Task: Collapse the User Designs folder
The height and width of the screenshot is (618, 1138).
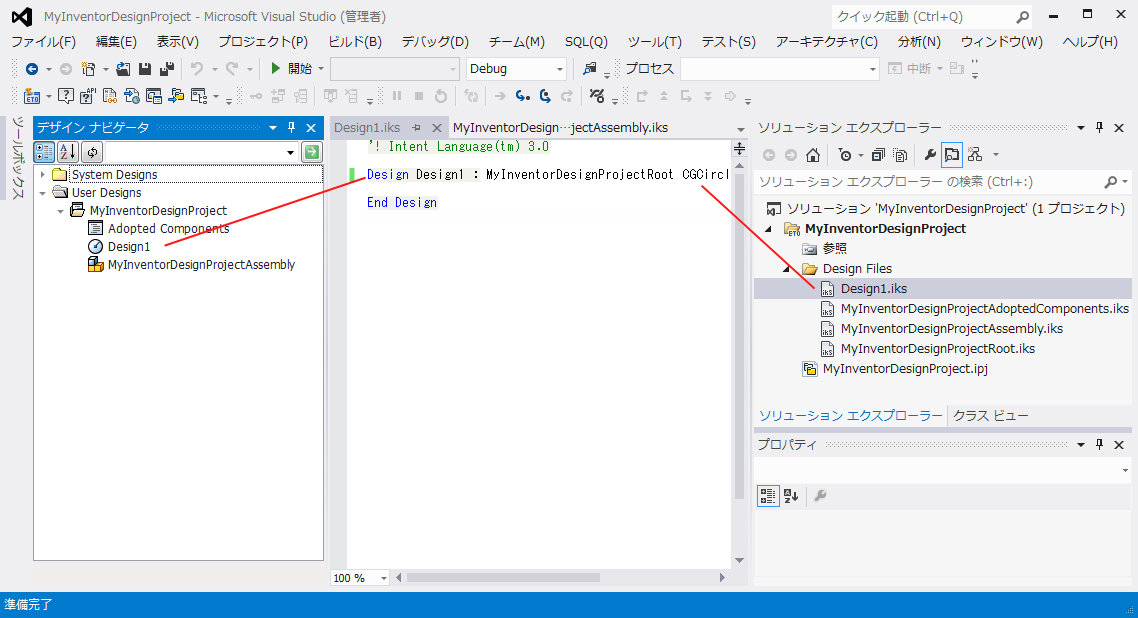Action: pos(43,193)
